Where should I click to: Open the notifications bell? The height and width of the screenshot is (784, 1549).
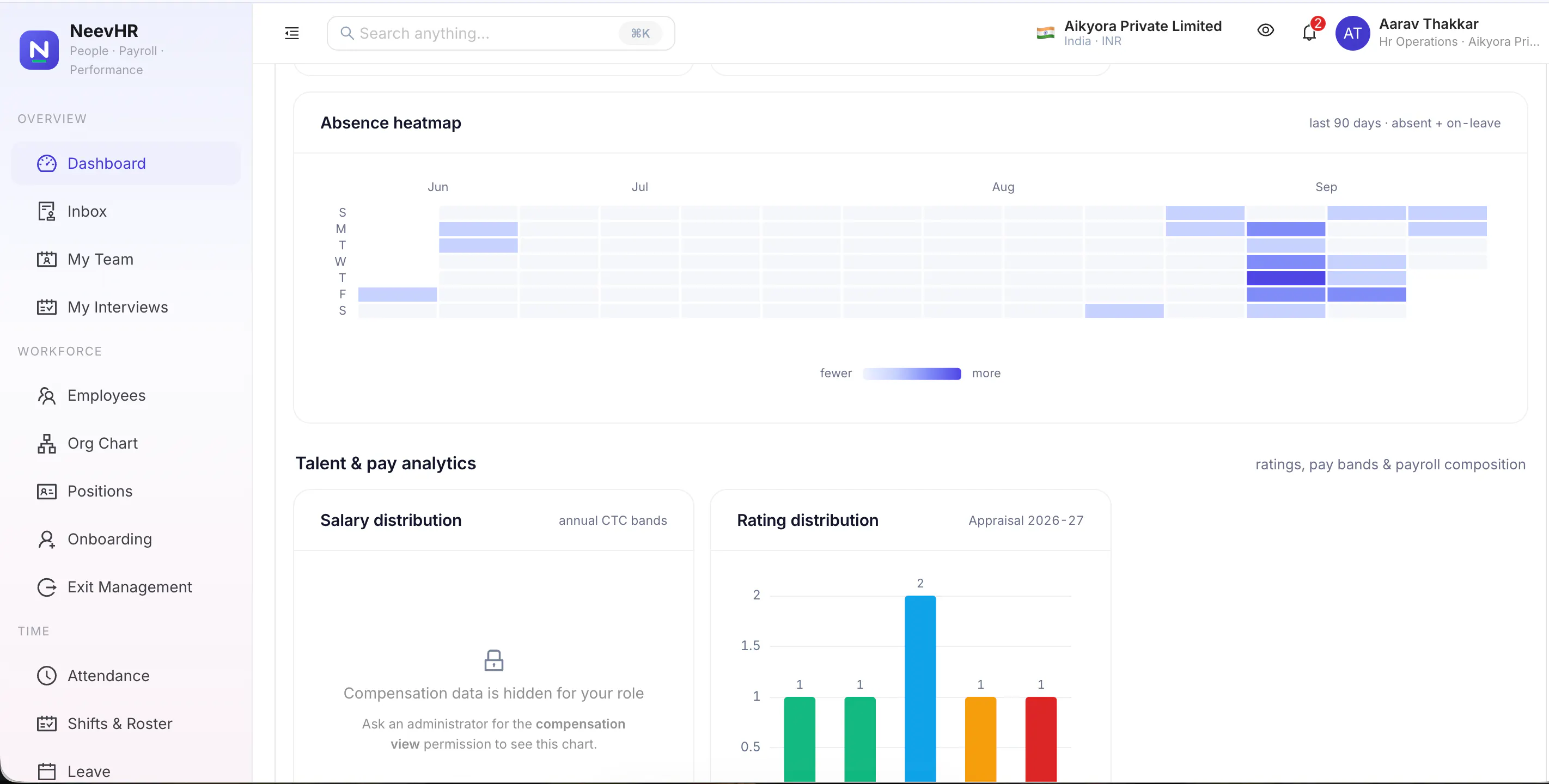[1309, 33]
